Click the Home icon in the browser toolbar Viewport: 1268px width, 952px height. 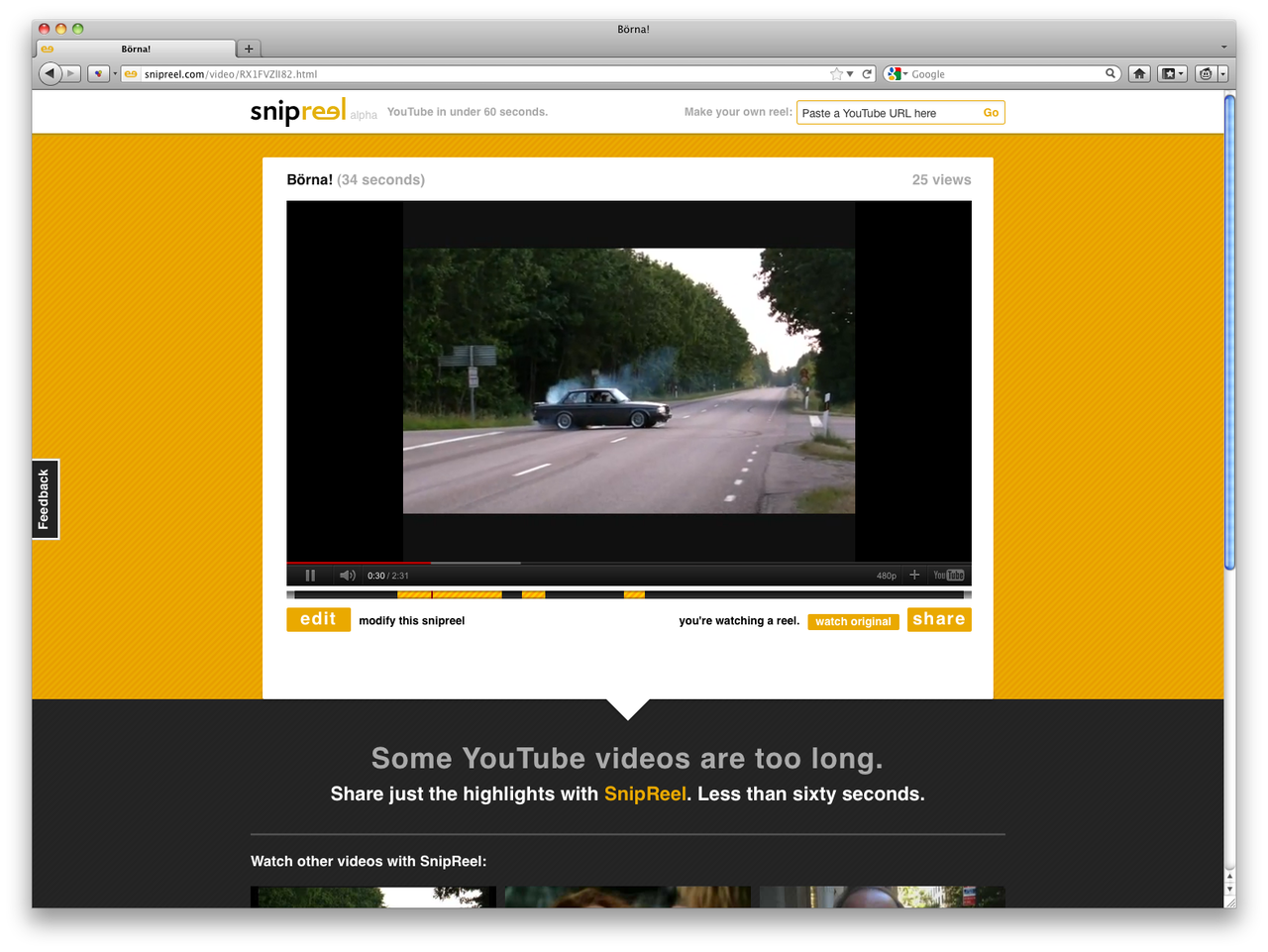(1138, 73)
